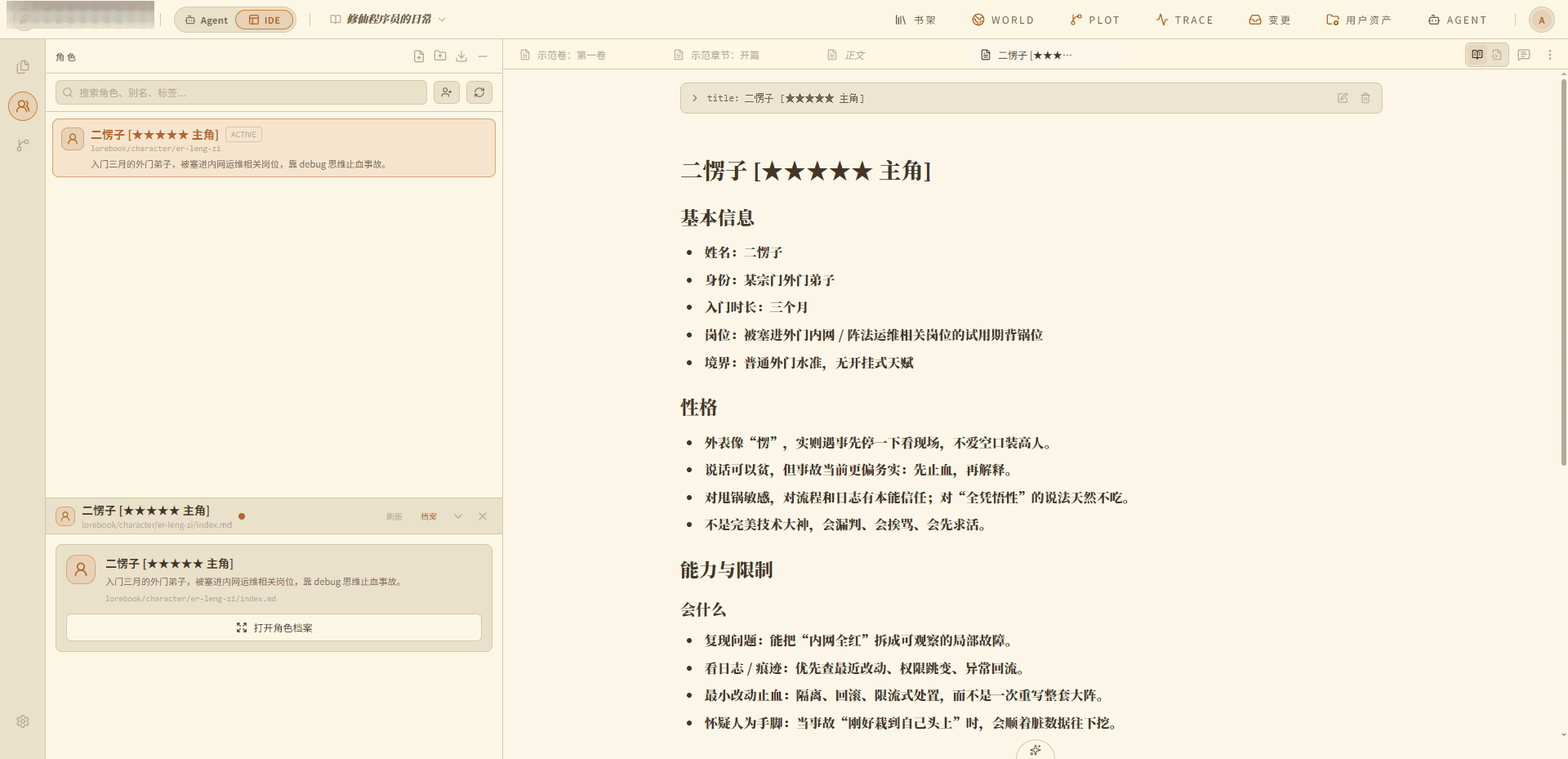
Task: Click the 能力与限制 heading
Action: coord(726,570)
